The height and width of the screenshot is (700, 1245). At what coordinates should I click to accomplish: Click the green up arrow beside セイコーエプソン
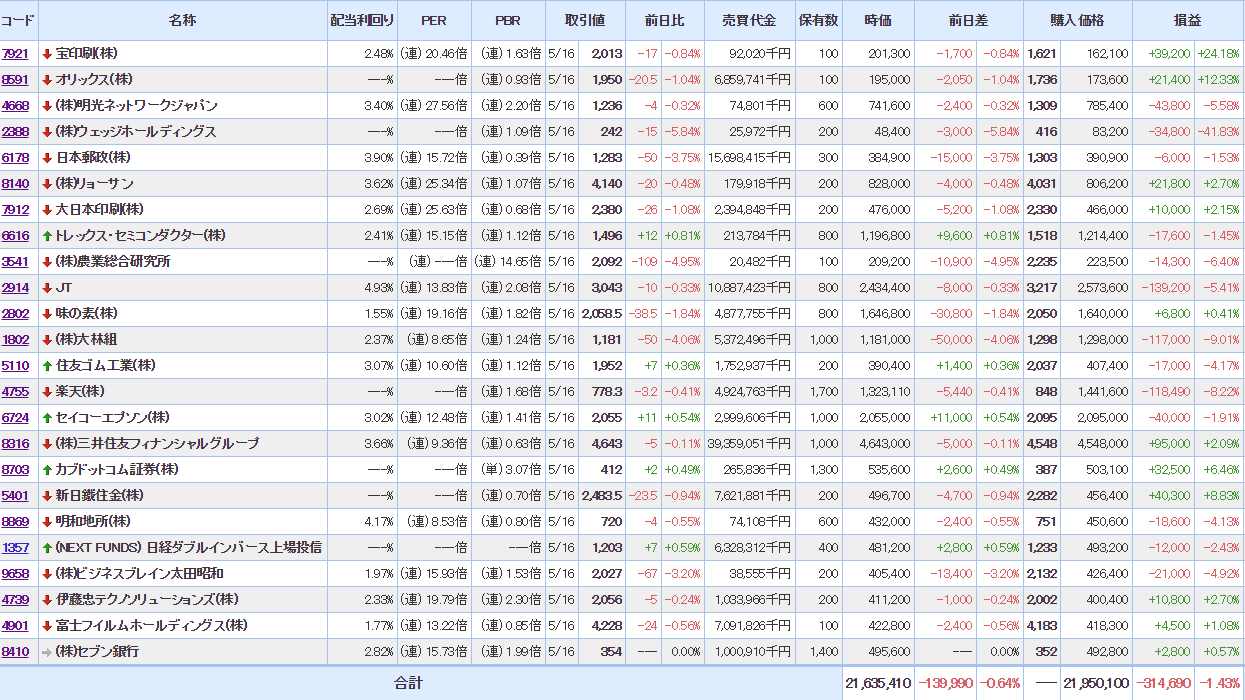(47, 417)
